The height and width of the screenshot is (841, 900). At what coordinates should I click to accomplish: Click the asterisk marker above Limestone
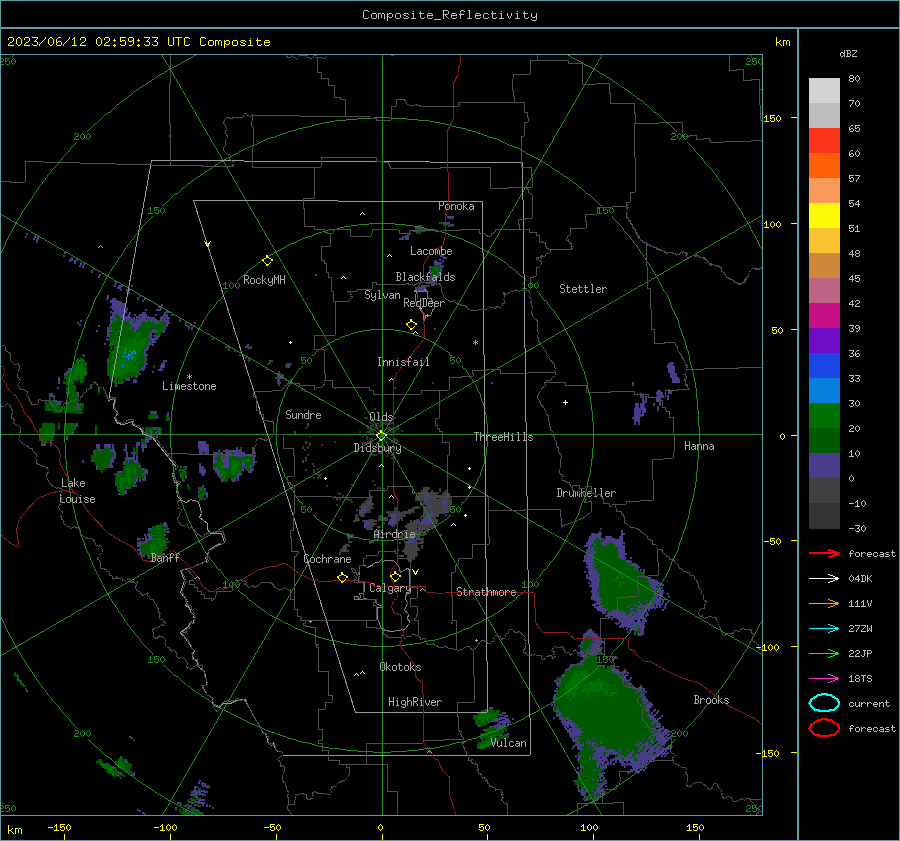(189, 377)
